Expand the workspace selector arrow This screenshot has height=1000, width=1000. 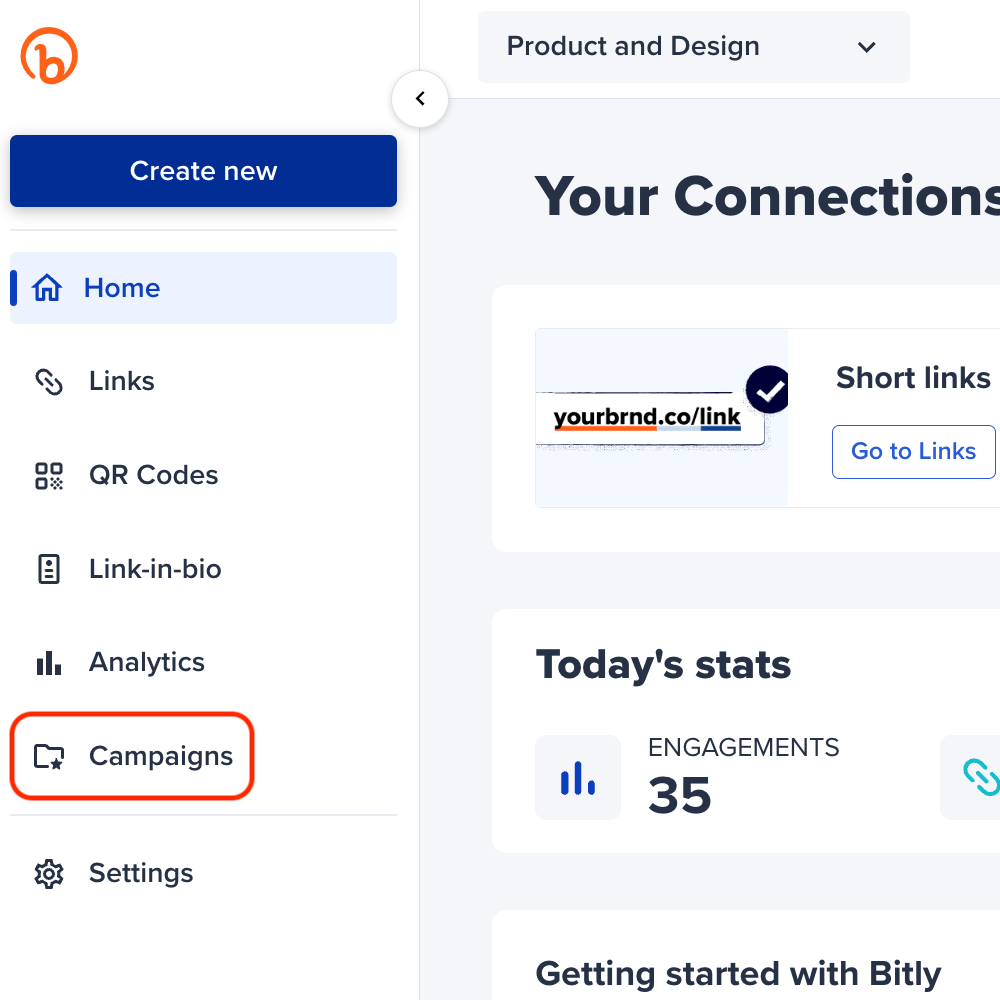[x=866, y=47]
